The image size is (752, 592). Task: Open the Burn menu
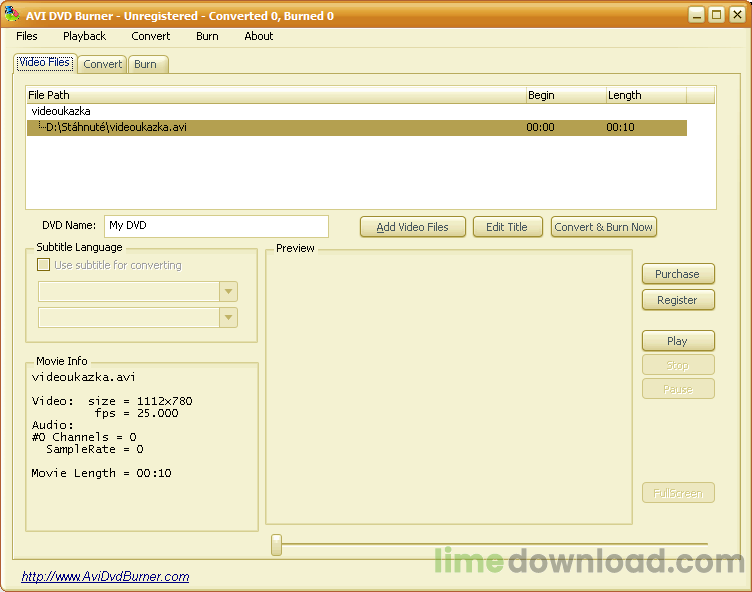coord(207,36)
